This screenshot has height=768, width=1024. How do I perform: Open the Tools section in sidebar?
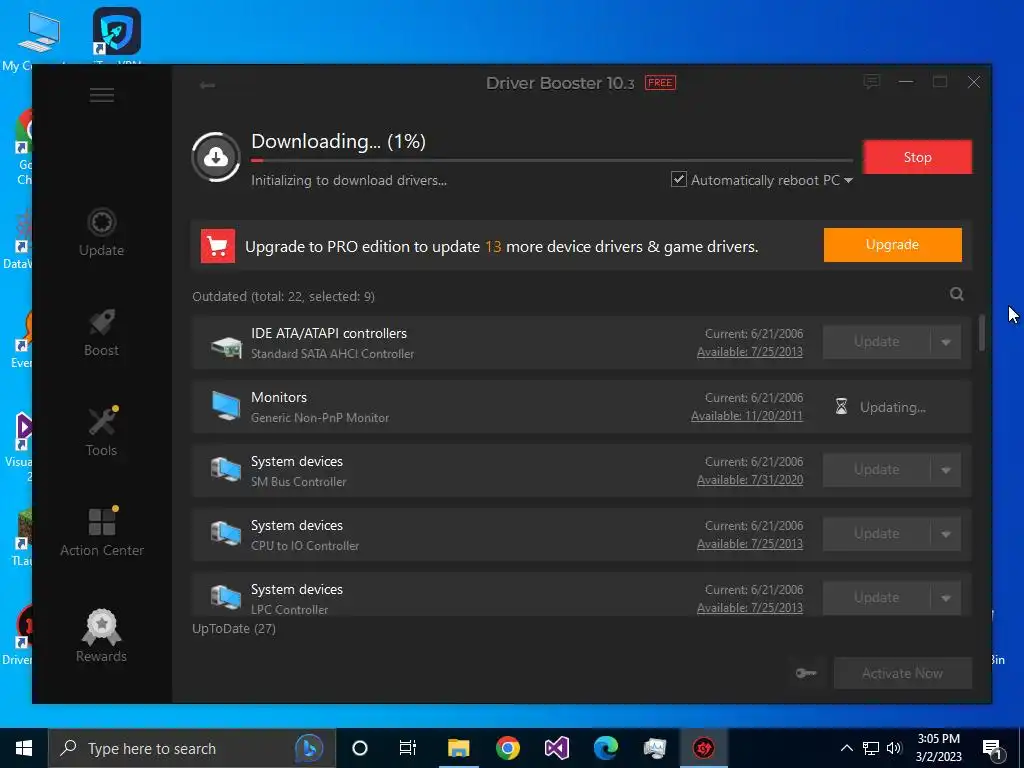point(101,432)
